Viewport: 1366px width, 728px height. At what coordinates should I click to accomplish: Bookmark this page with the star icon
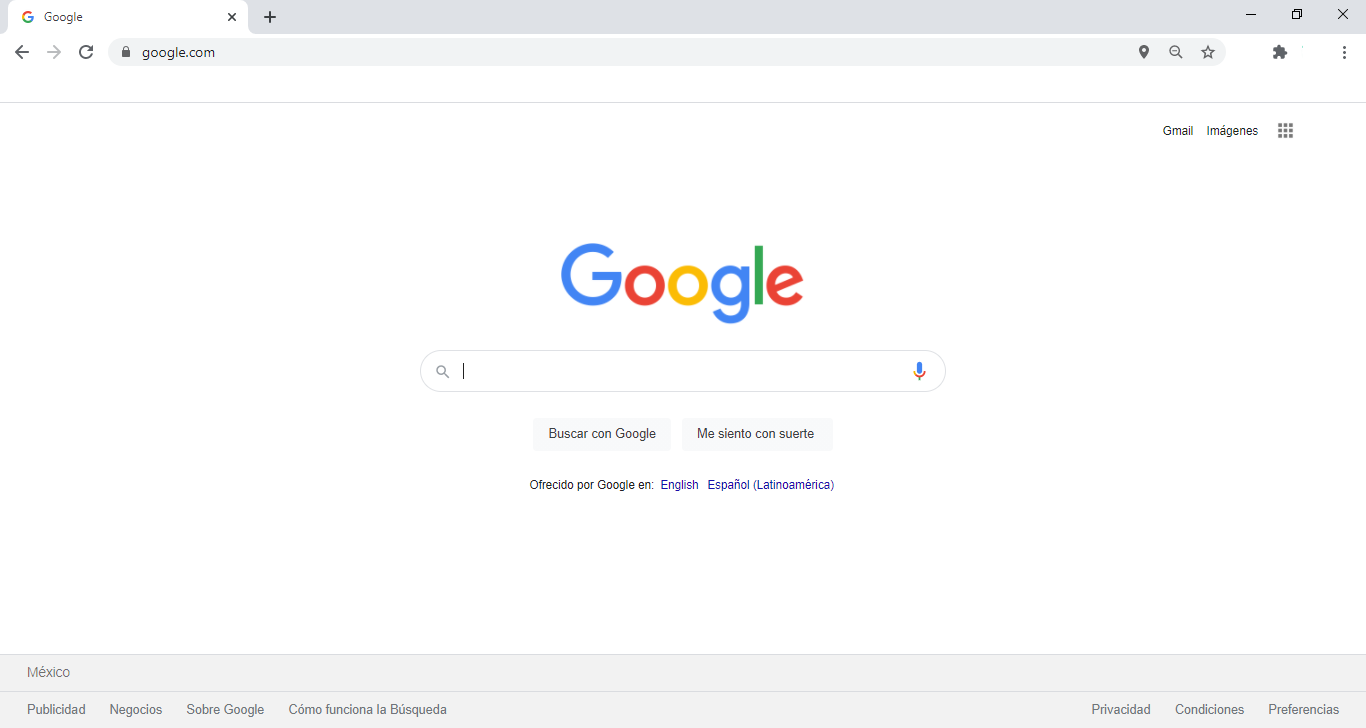pyautogui.click(x=1208, y=52)
